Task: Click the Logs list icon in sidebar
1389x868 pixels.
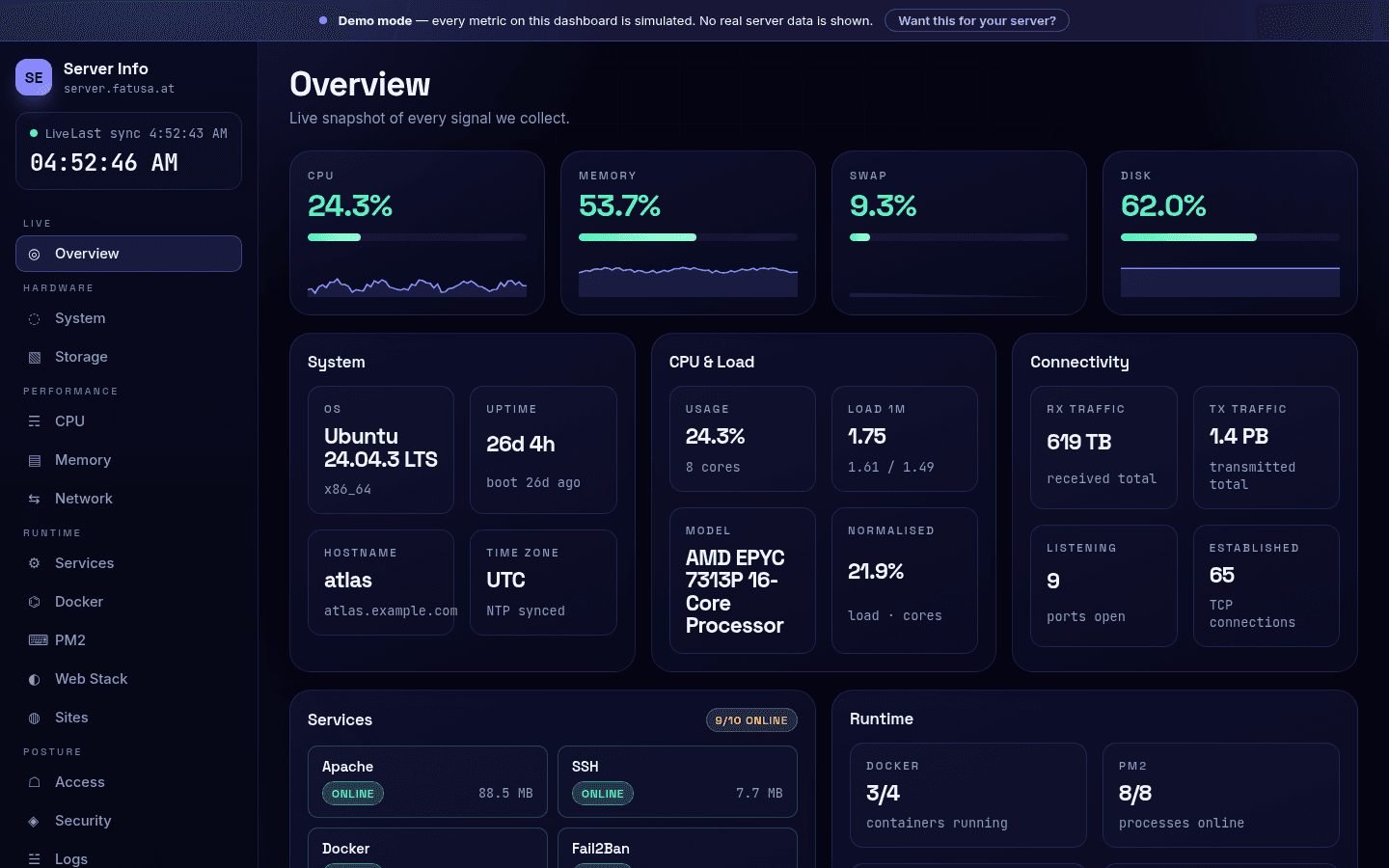Action: click(x=35, y=859)
